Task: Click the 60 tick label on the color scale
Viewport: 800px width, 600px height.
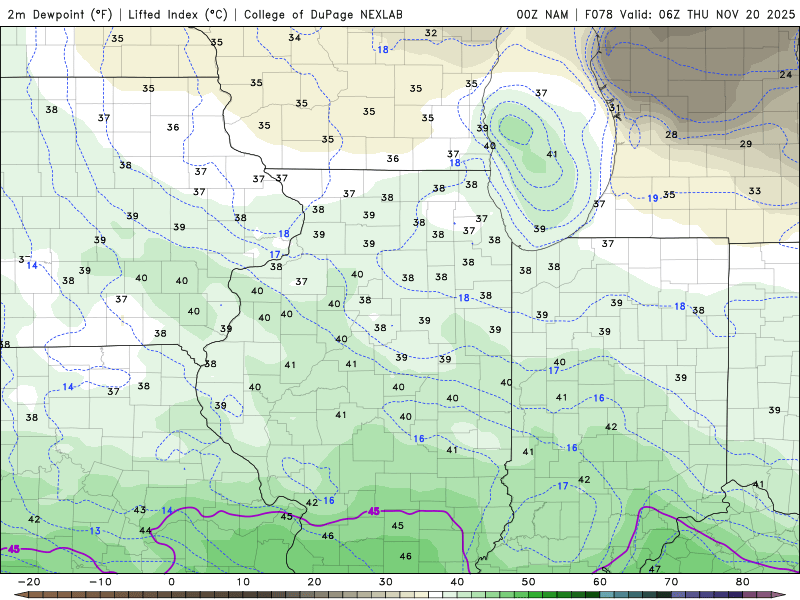Action: pos(600,582)
